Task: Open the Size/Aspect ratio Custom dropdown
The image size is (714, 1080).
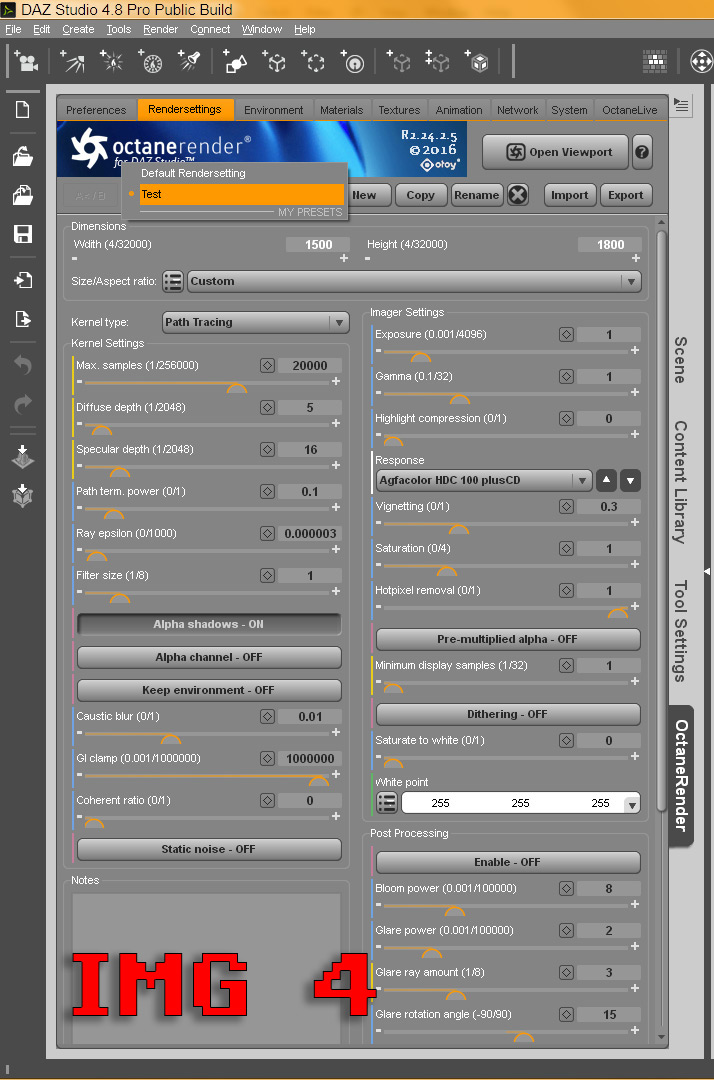Action: coord(414,281)
